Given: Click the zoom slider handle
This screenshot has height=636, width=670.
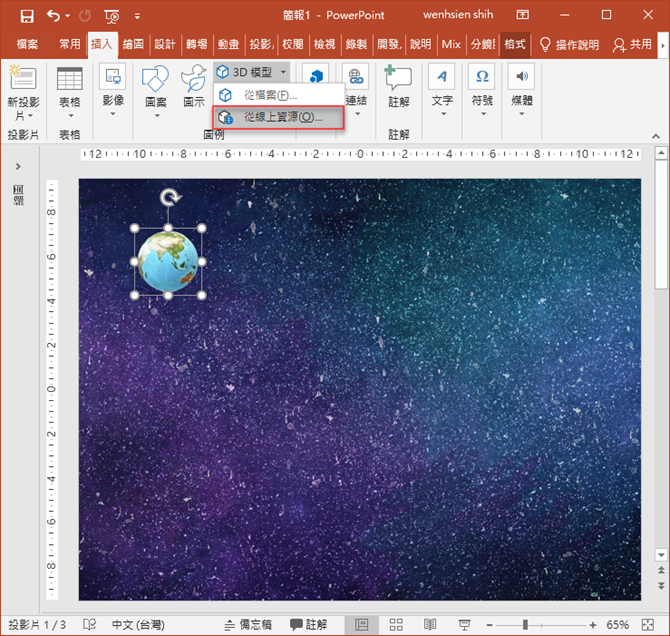Looking at the screenshot, I should coord(525,625).
